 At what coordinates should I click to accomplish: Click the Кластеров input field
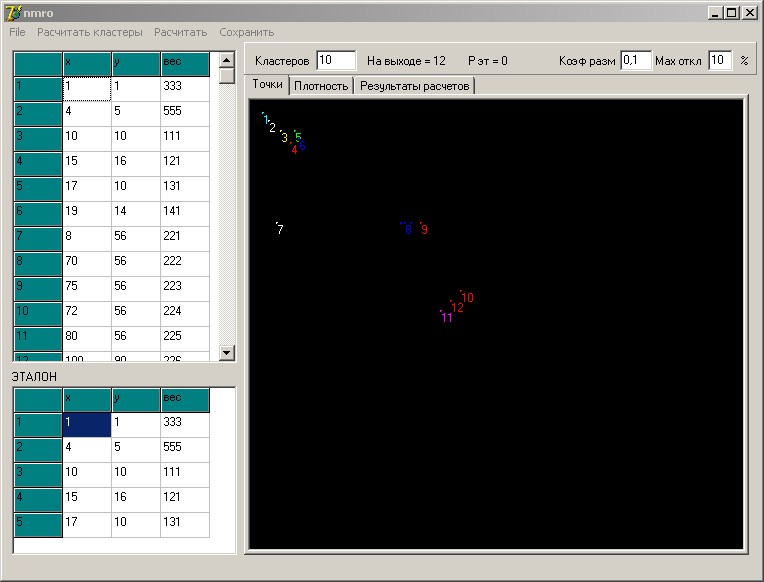click(336, 60)
